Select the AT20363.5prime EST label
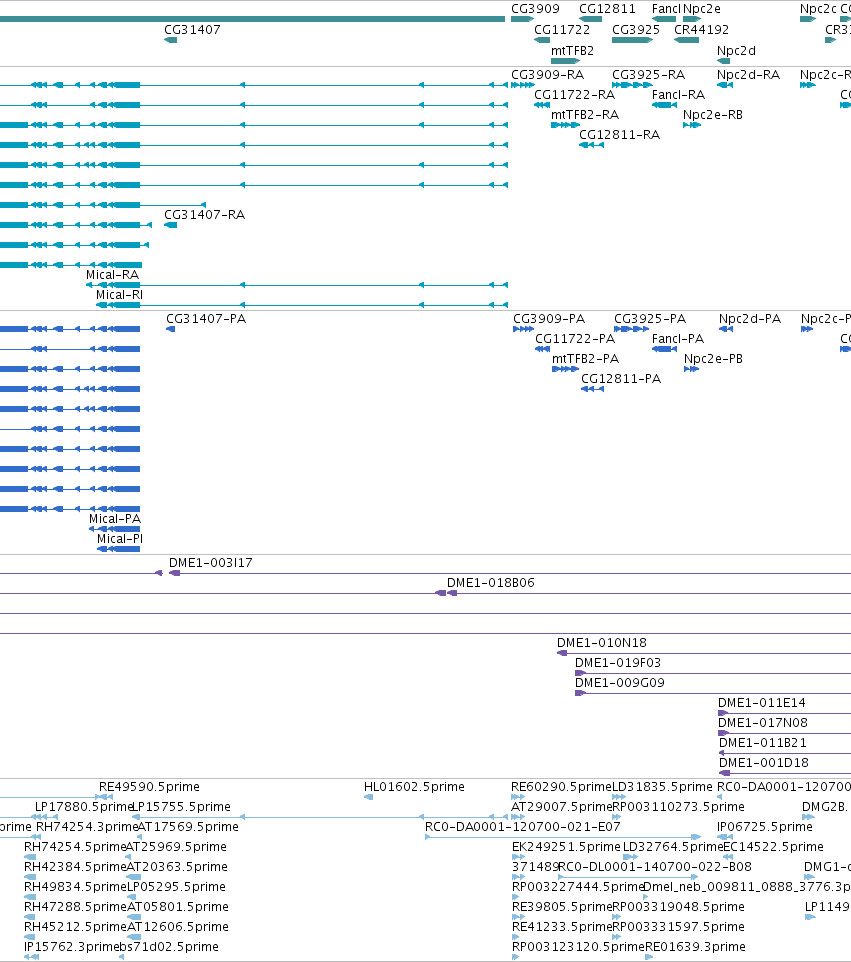Screen dimensions: 851x962 click(x=177, y=867)
